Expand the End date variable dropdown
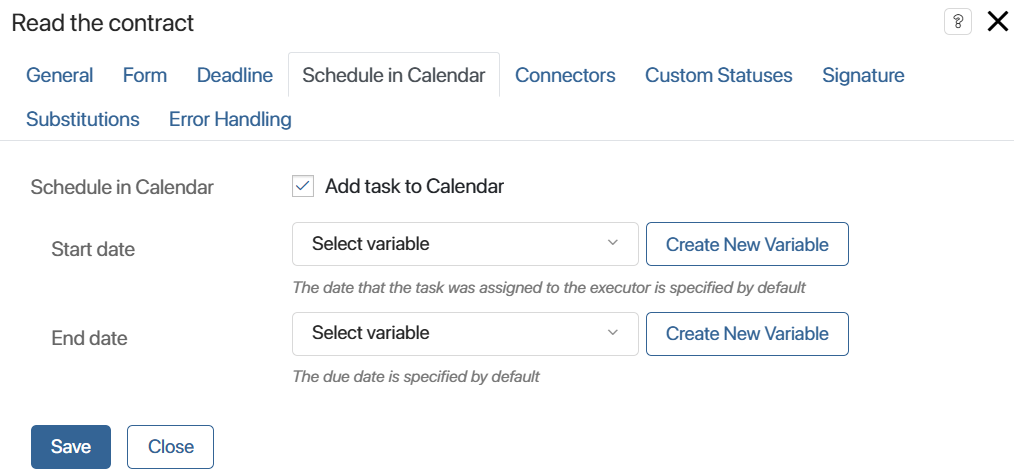The image size is (1014, 475). coord(465,333)
